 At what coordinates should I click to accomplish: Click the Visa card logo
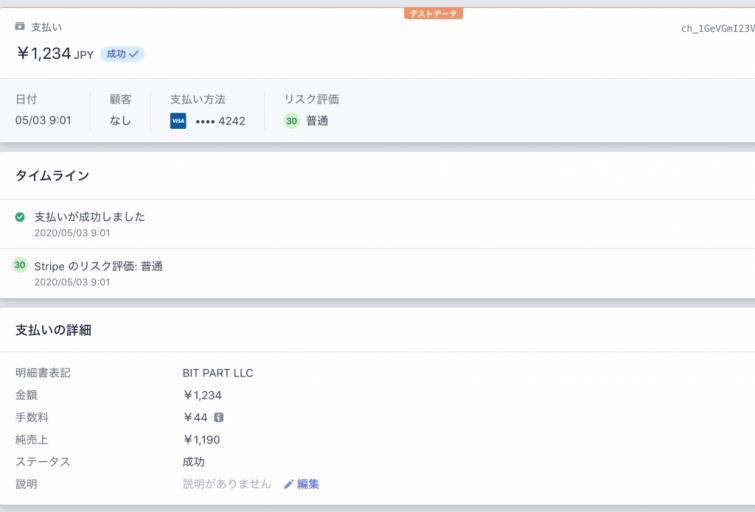[178, 121]
